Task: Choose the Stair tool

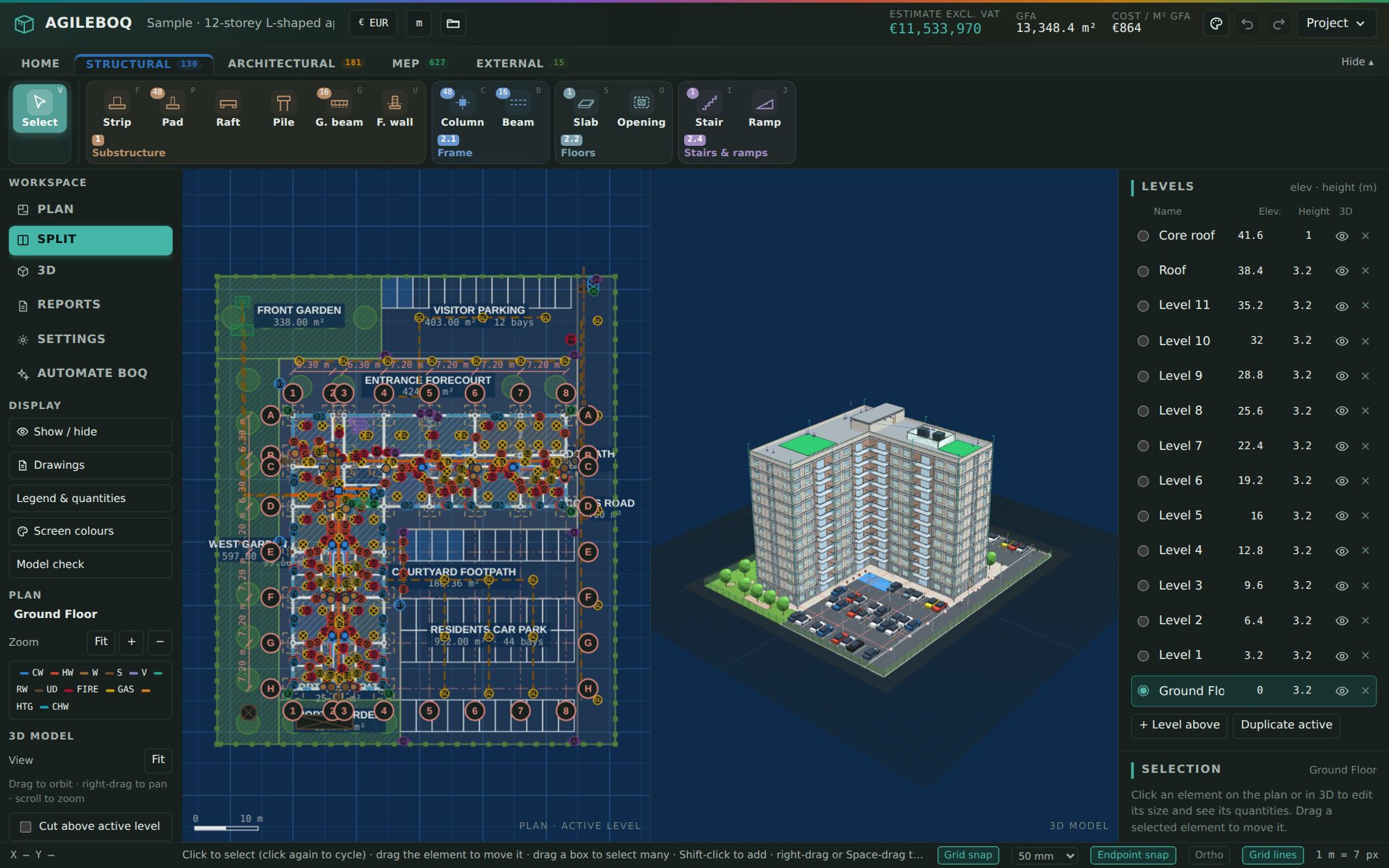Action: (x=709, y=110)
